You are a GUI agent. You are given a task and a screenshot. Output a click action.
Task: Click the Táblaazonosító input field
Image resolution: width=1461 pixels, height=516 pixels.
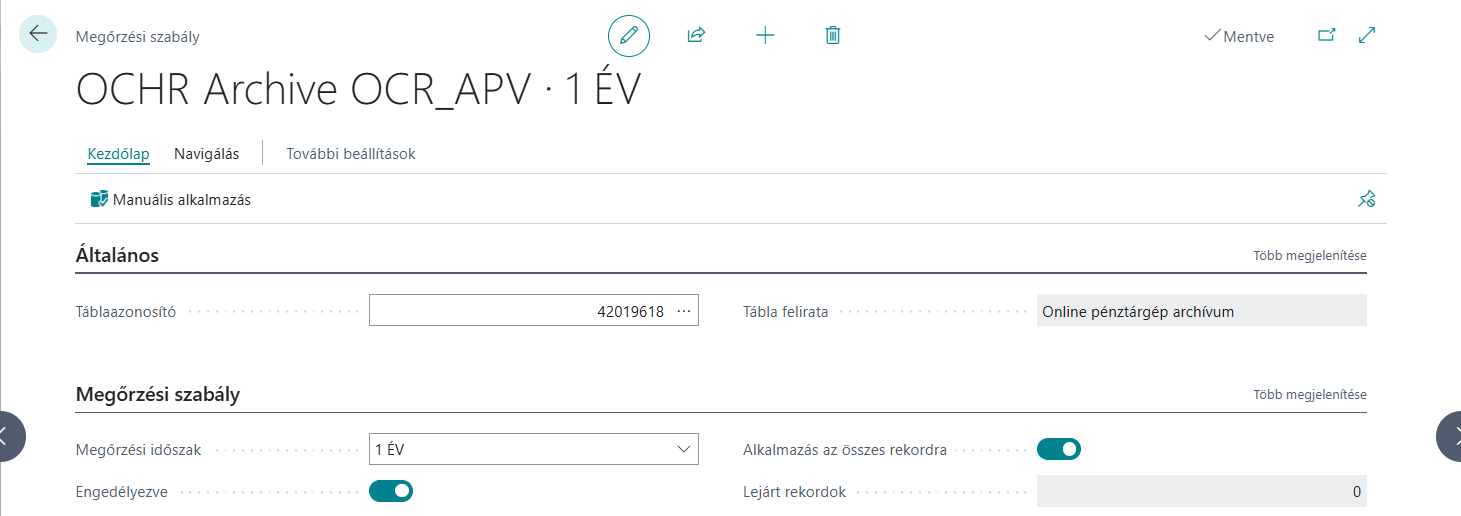click(520, 311)
